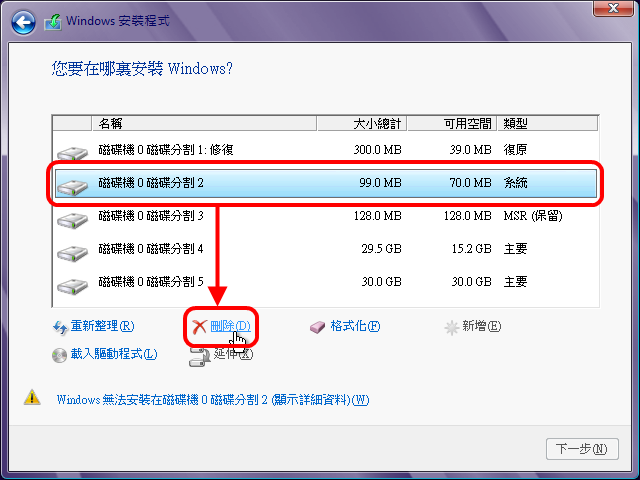Click the 29.5 GB total size cell
The width and height of the screenshot is (640, 480).
pos(382,249)
